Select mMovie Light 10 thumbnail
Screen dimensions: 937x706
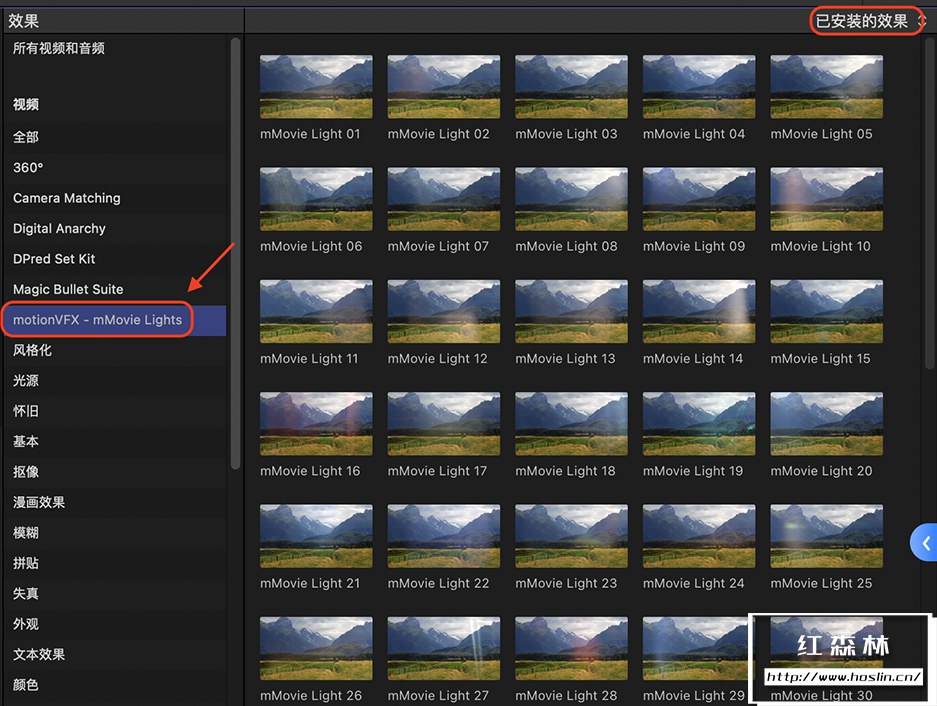(826, 199)
